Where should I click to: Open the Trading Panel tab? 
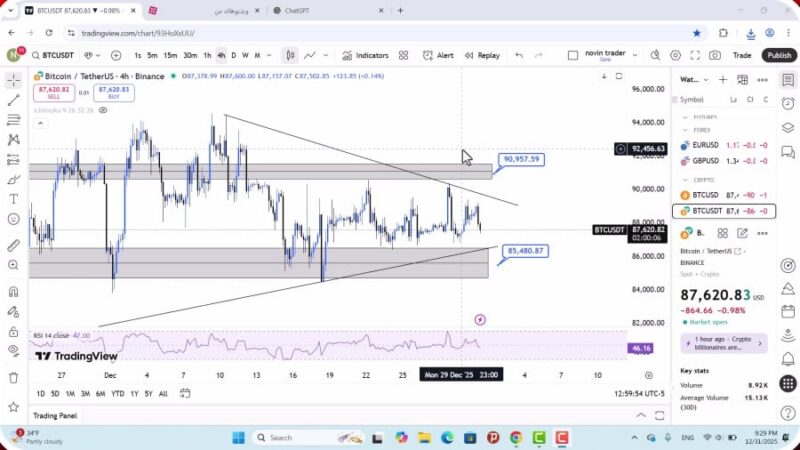tap(55, 415)
